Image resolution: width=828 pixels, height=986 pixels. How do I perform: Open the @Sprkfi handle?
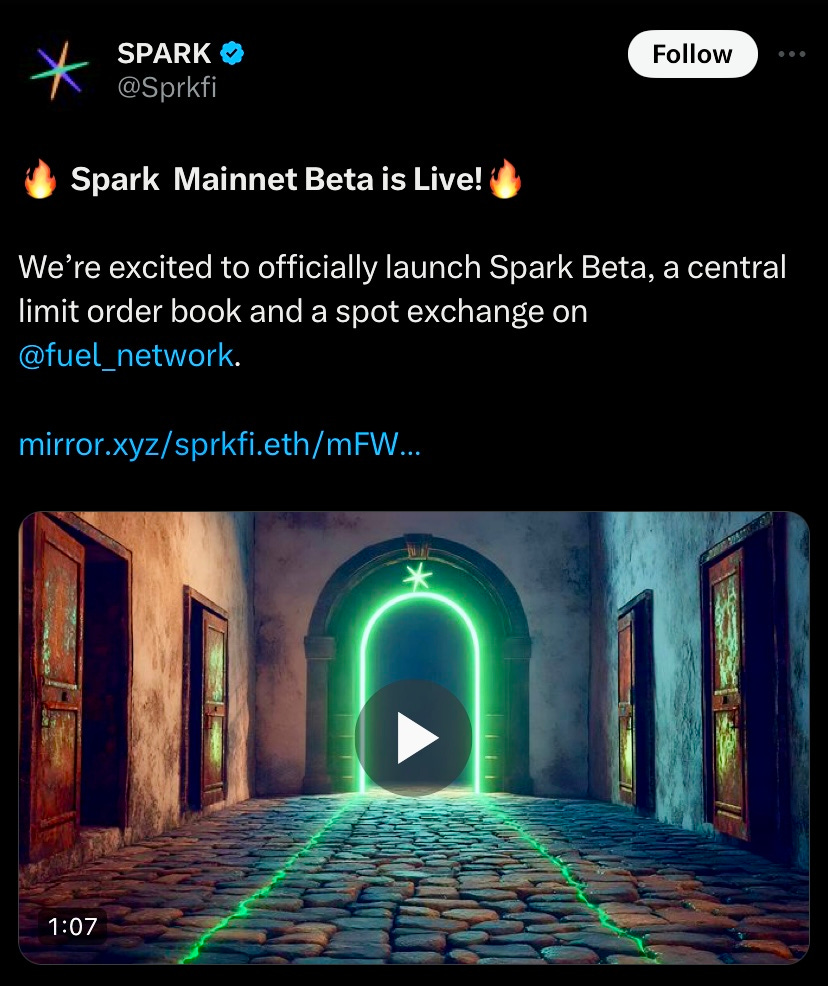(167, 87)
